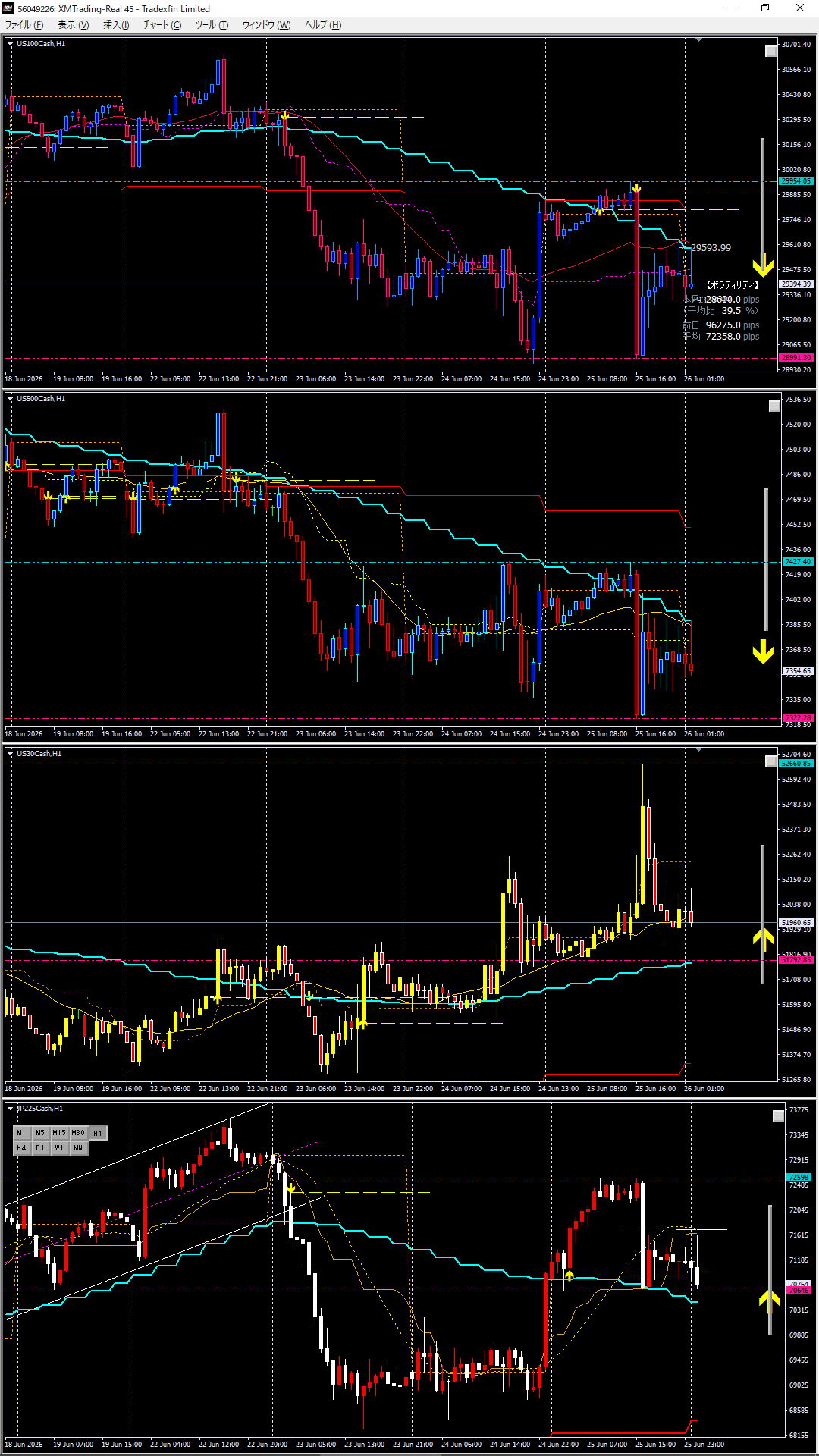819x1456 pixels.
Task: Click the gray square on US100Cash chart
Action: tap(770, 52)
